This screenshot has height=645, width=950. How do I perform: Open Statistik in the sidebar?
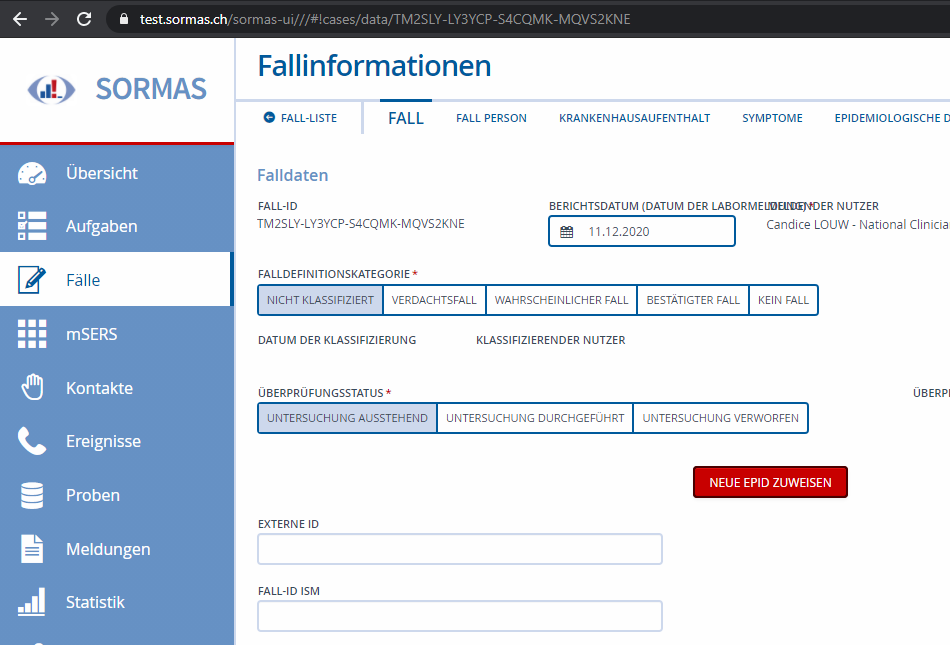(x=116, y=602)
